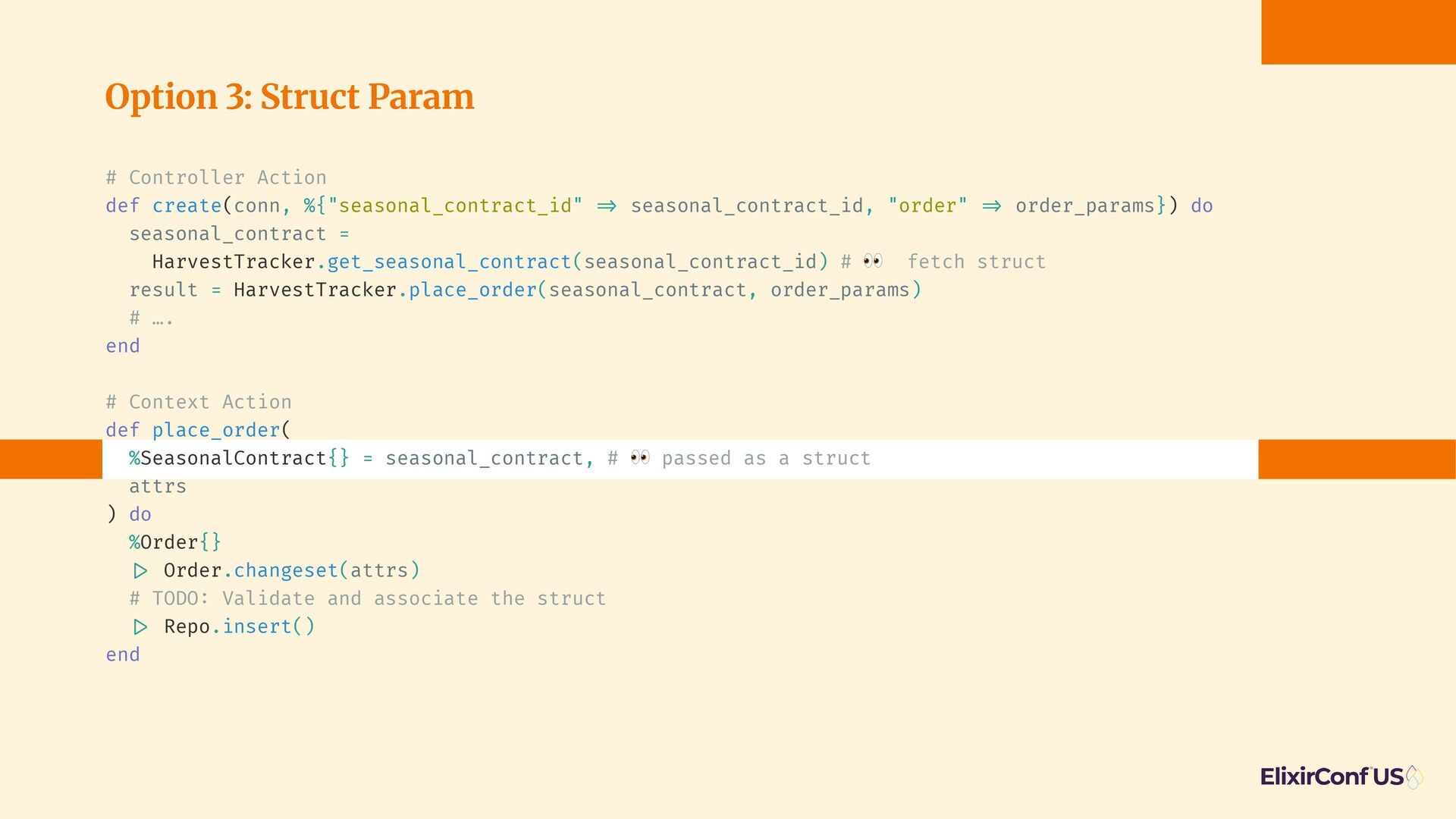Click the ElixirConf US logo
Viewport: 1456px width, 819px height.
pos(1341,777)
